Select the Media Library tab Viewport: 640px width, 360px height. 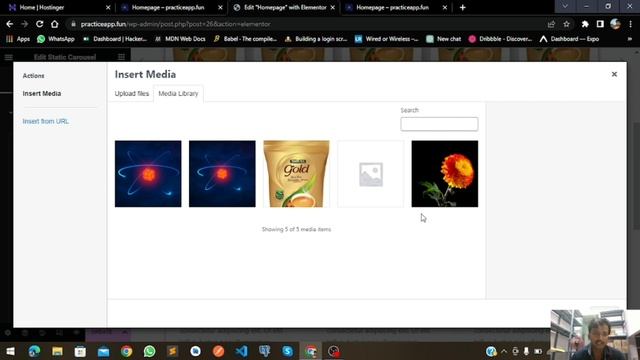coord(178,93)
